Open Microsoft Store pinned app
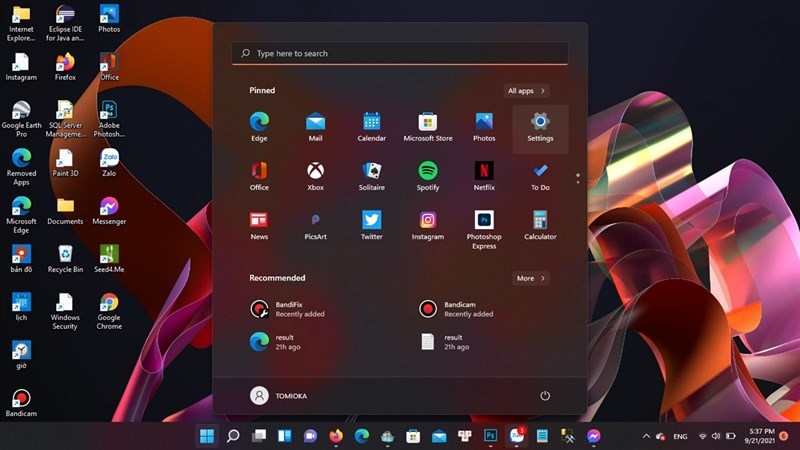This screenshot has height=450, width=800. pyautogui.click(x=428, y=127)
